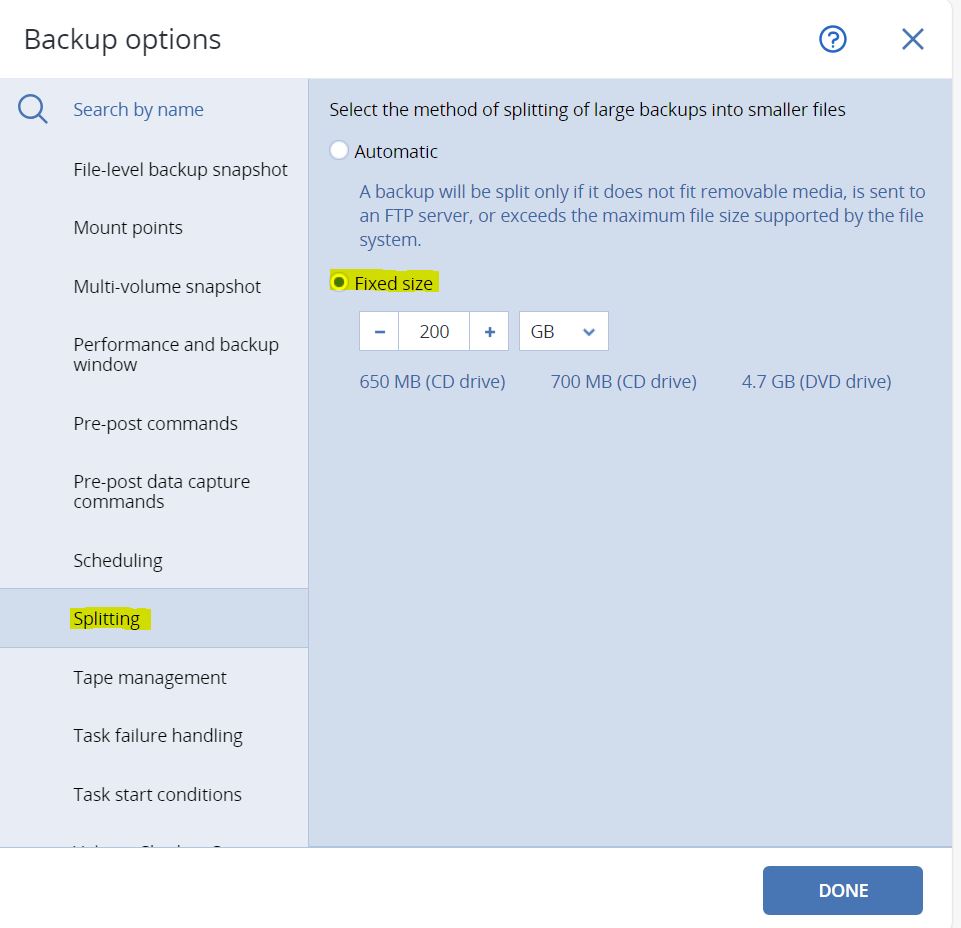Click the search magnifier icon

[33, 109]
